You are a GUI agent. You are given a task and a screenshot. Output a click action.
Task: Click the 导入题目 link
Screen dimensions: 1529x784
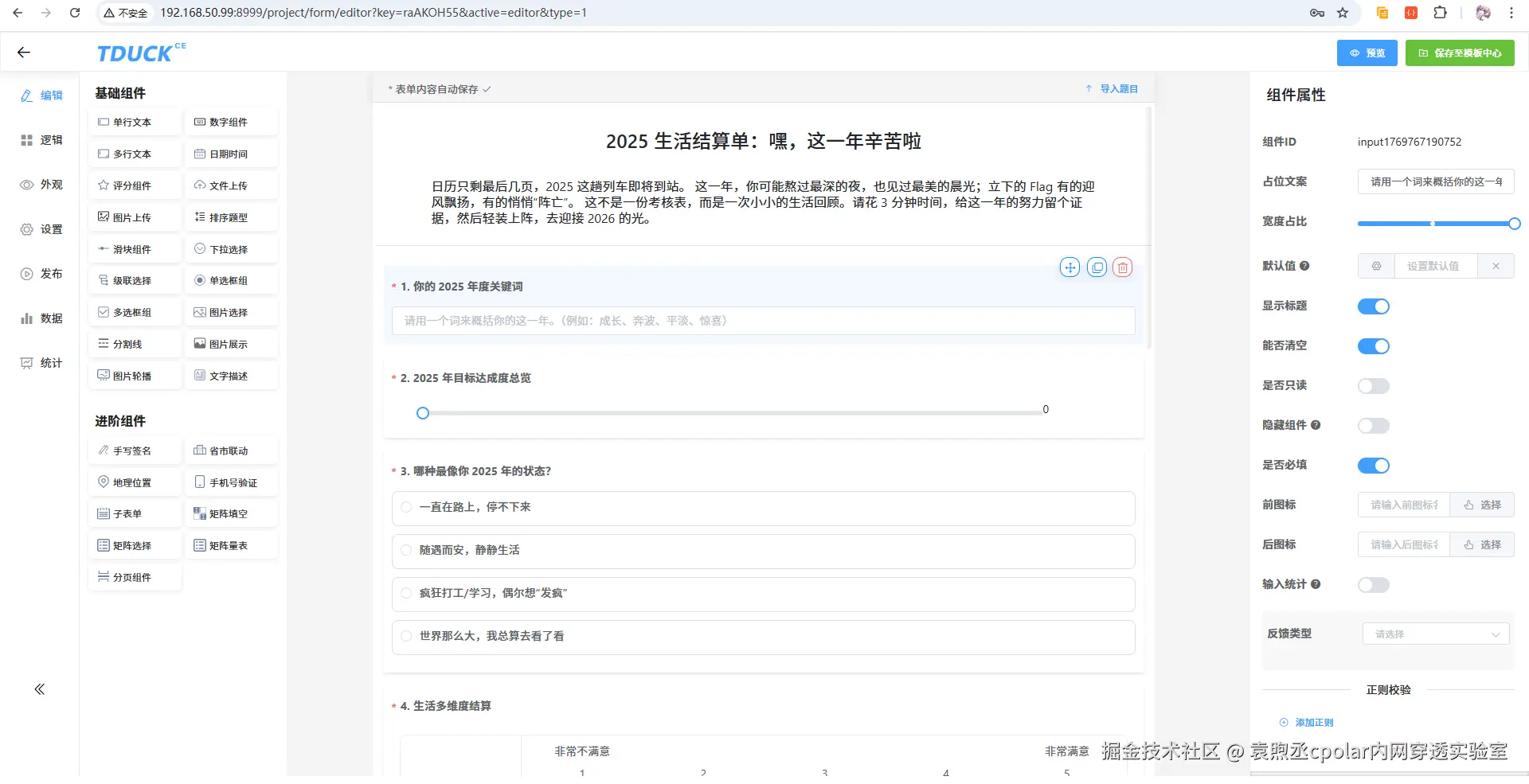click(x=1112, y=89)
